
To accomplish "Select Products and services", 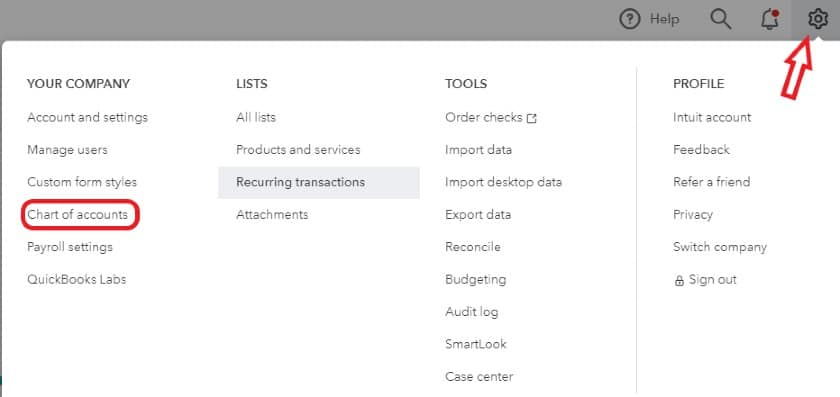I will [x=298, y=149].
